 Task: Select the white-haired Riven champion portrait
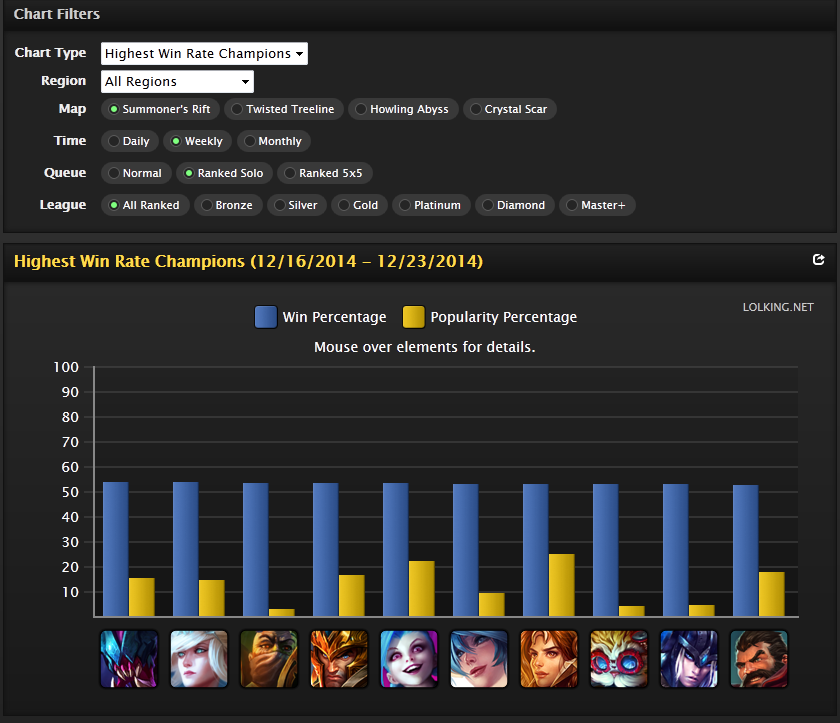pos(199,659)
